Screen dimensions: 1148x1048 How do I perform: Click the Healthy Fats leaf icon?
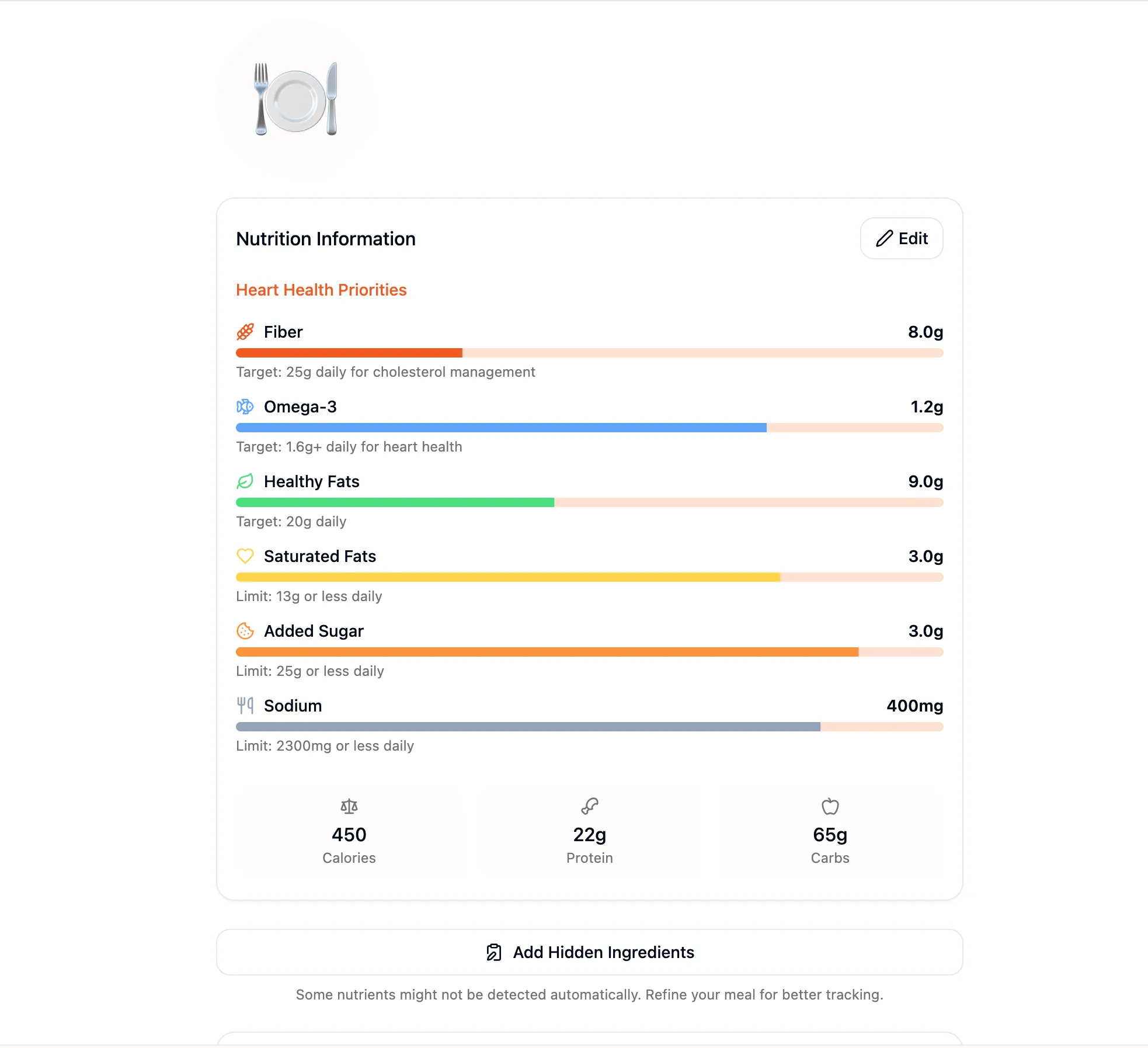tap(245, 481)
